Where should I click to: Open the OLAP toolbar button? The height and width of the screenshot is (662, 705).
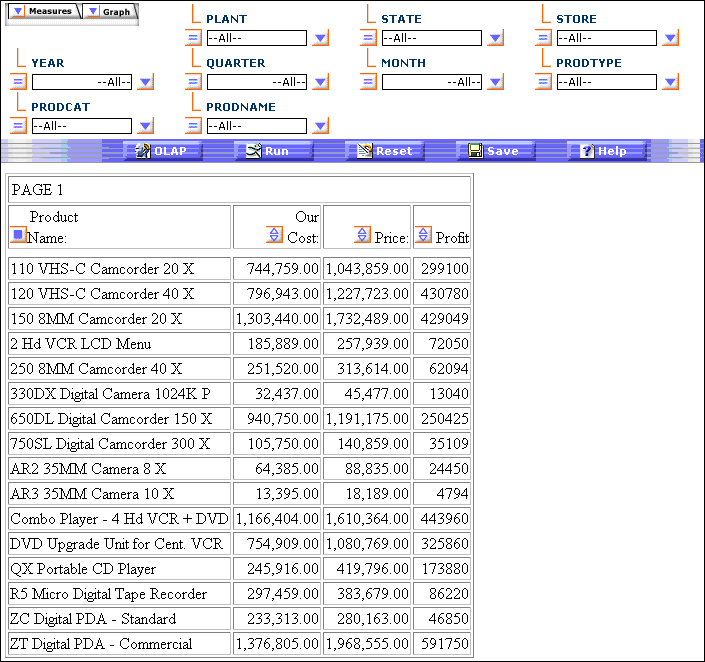tap(168, 151)
